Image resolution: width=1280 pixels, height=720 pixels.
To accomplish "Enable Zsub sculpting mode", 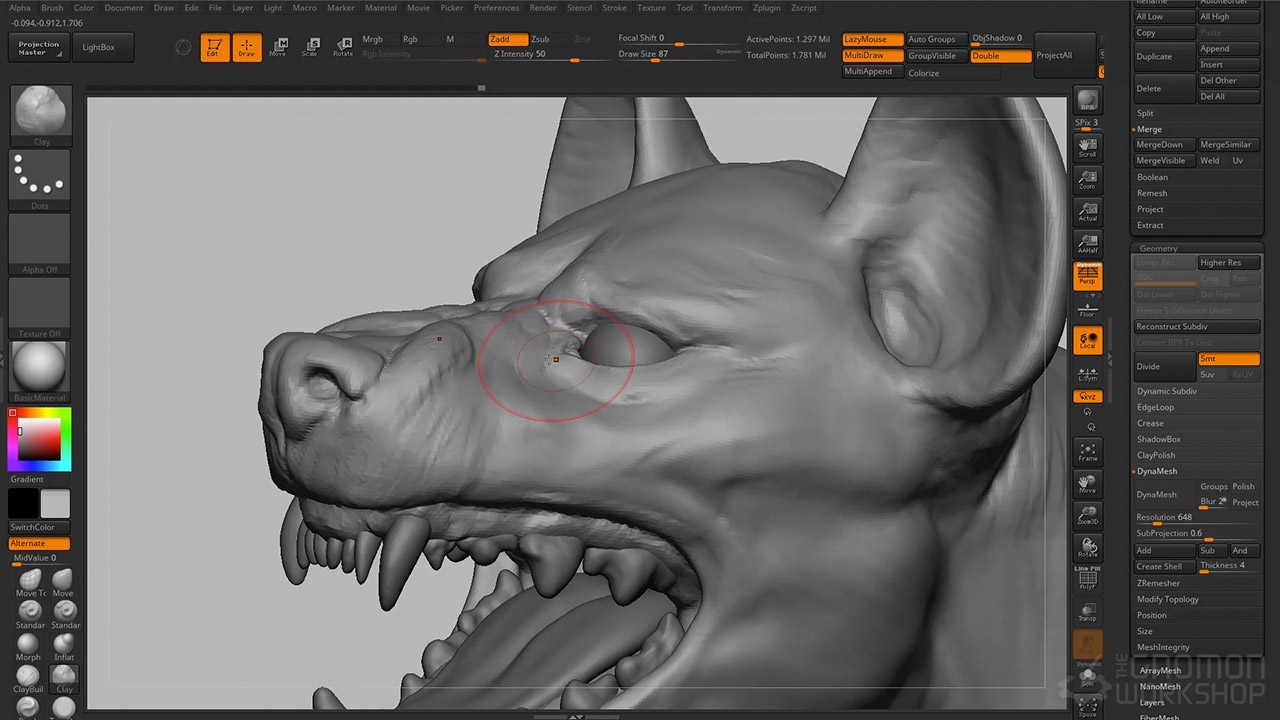I will pos(541,39).
